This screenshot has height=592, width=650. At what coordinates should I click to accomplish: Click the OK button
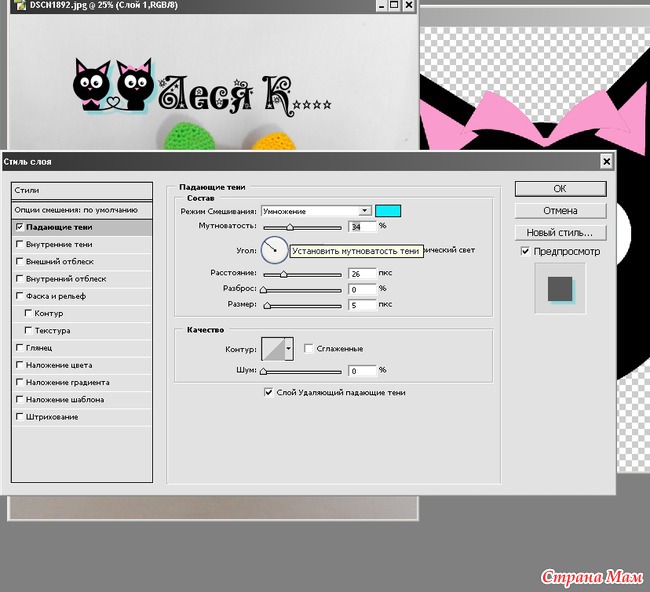[x=559, y=188]
